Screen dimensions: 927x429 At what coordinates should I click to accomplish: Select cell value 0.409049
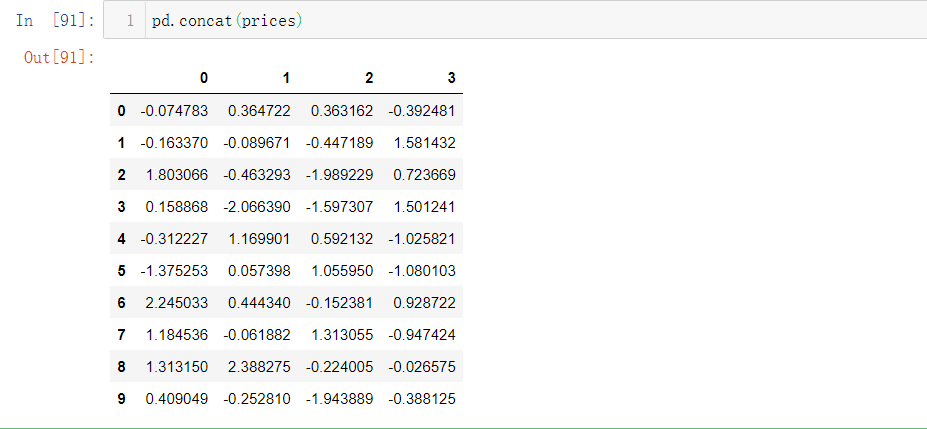point(177,399)
